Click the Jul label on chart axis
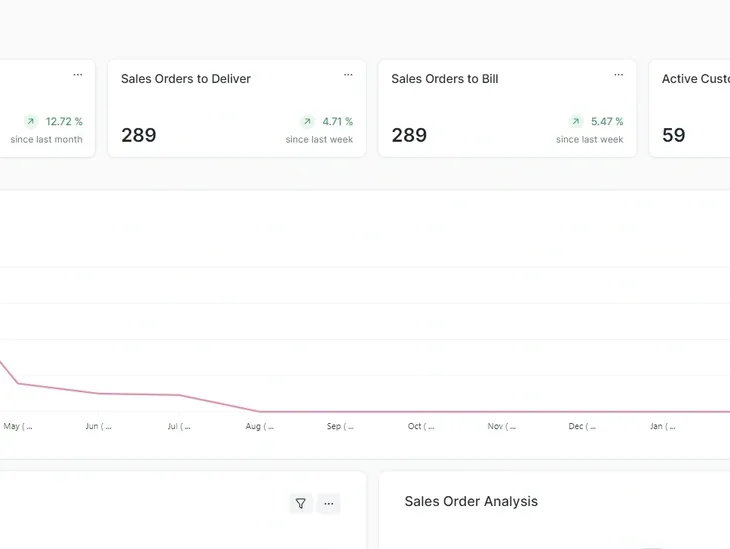 point(179,426)
